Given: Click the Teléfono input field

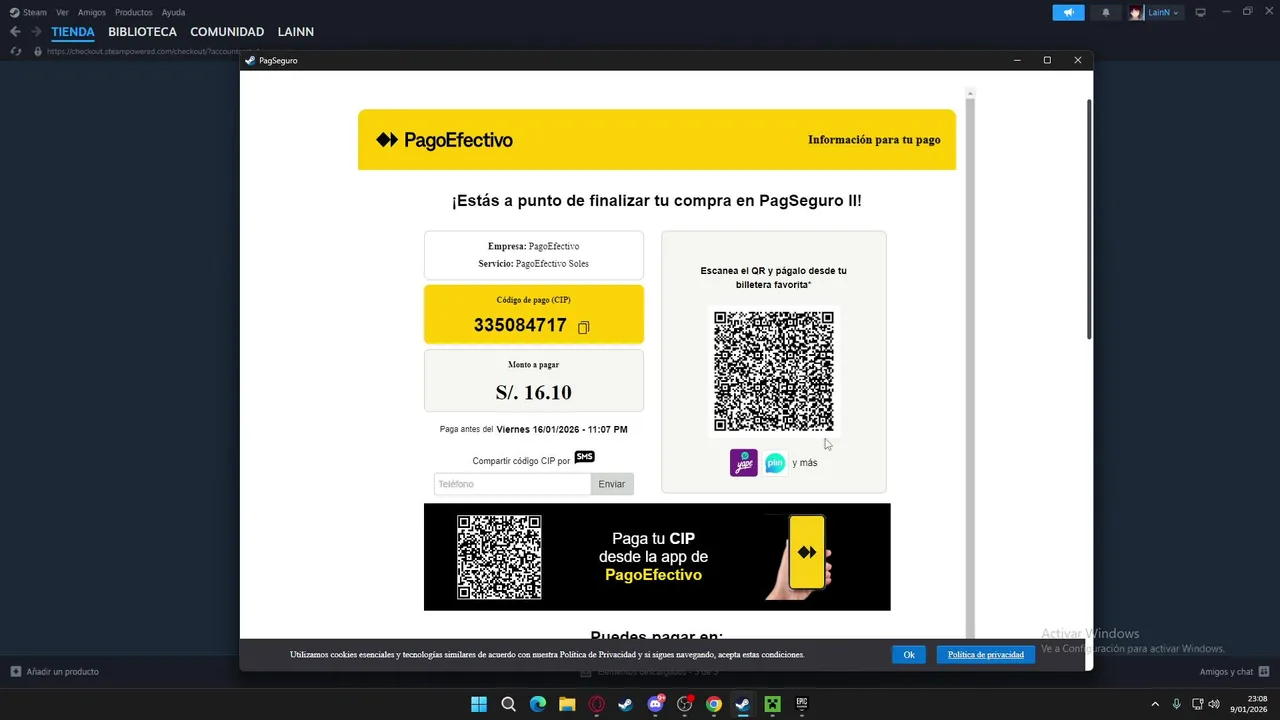Looking at the screenshot, I should tap(512, 484).
